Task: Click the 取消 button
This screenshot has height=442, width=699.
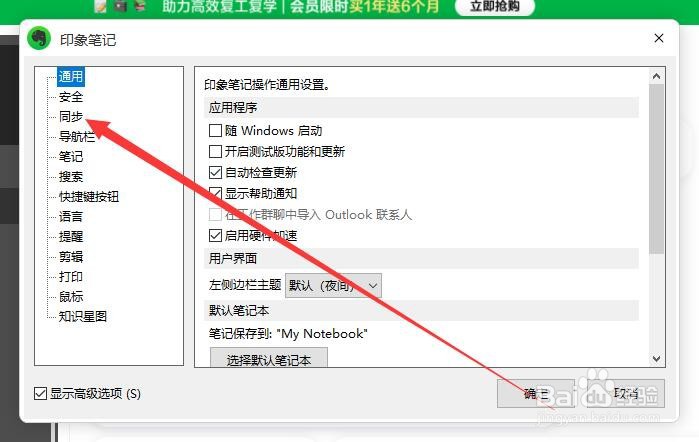Action: (x=626, y=393)
